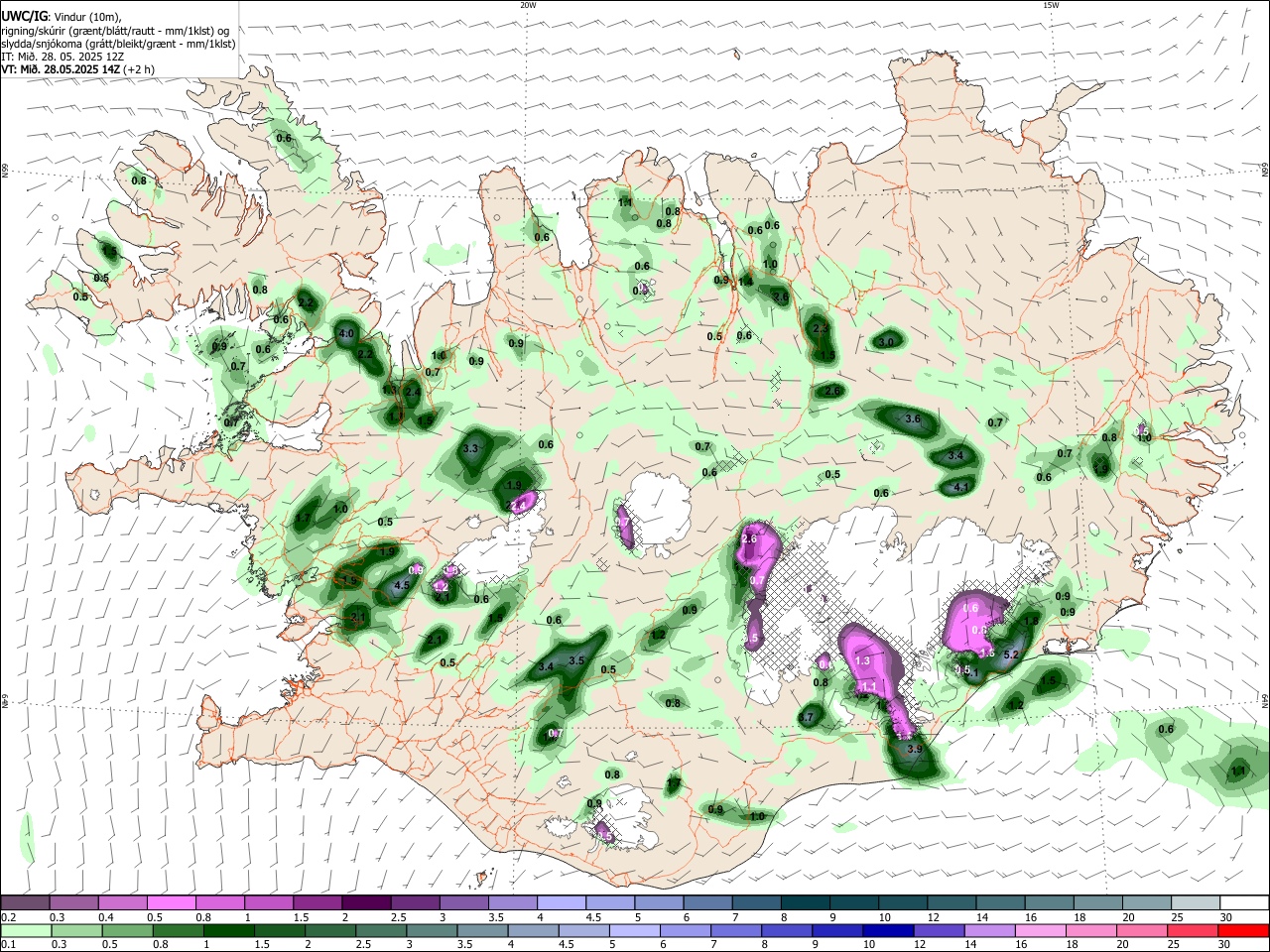Click the 0.2 label on the legend scale
The height and width of the screenshot is (952, 1270).
click(x=8, y=917)
